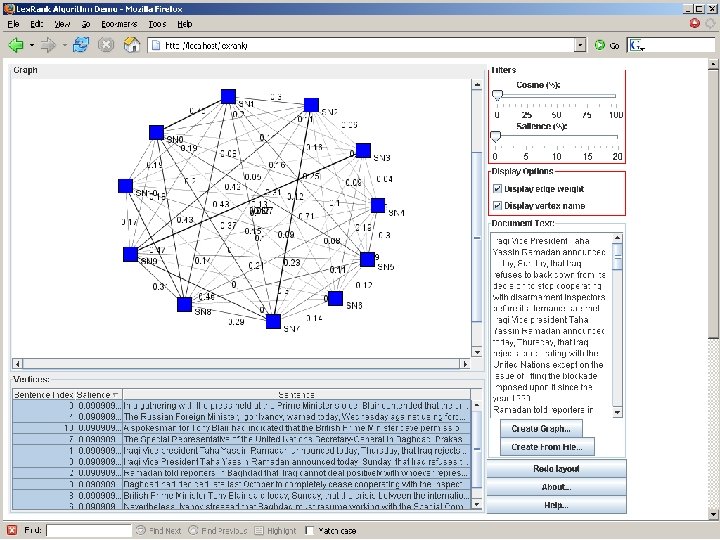Screen dimensions: 720x540
Task: Toggle Display edge weight checkbox
Action: 497,189
